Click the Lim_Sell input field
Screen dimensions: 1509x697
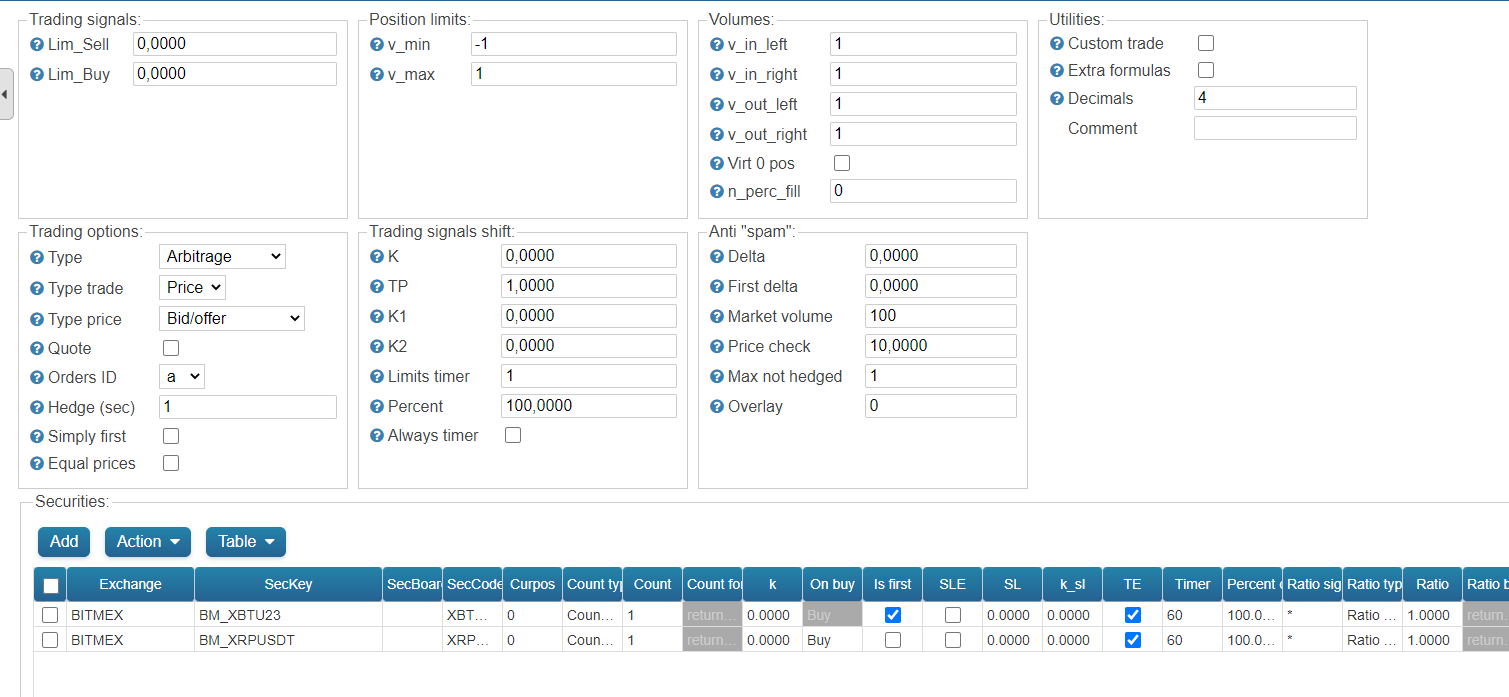pos(235,44)
